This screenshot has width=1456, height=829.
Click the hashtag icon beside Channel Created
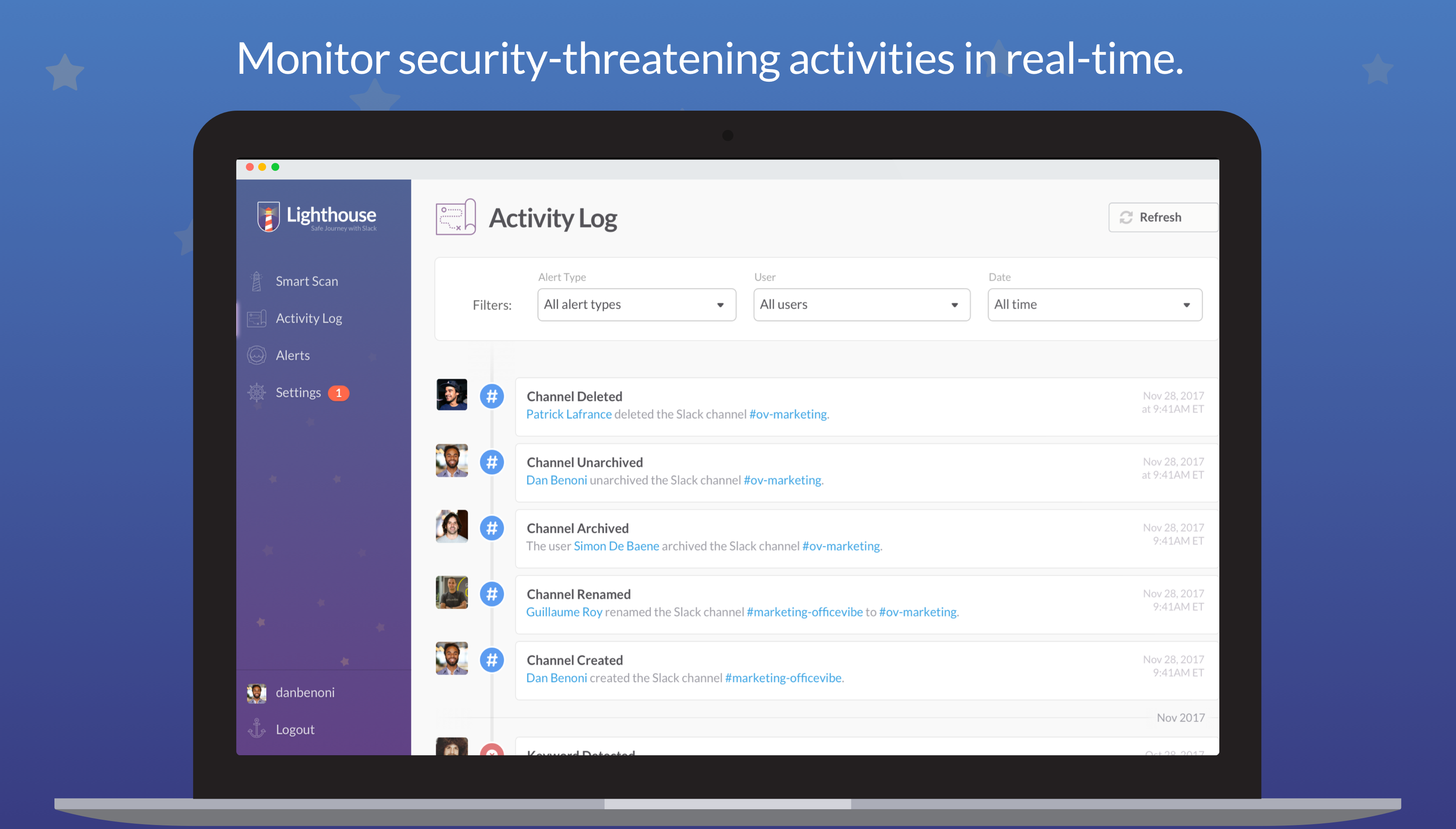tap(492, 660)
